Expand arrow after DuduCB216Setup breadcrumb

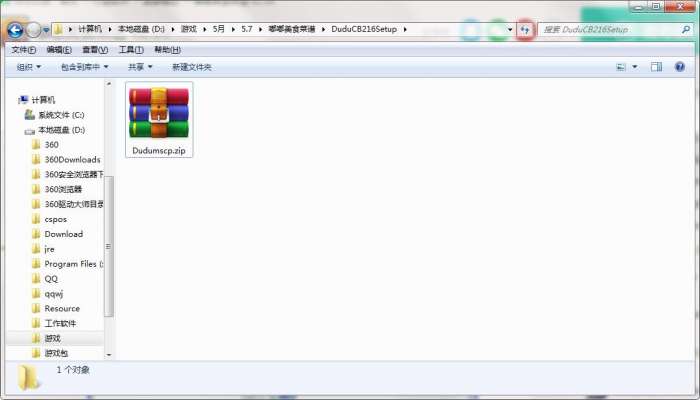pyautogui.click(x=405, y=29)
